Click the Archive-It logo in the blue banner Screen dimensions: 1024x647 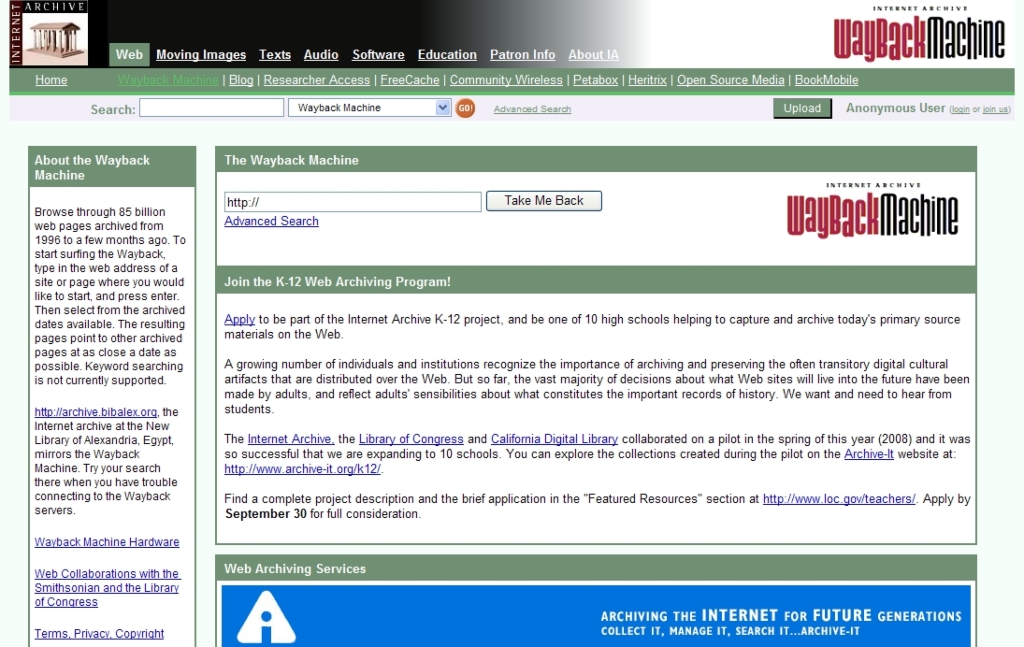click(x=266, y=617)
